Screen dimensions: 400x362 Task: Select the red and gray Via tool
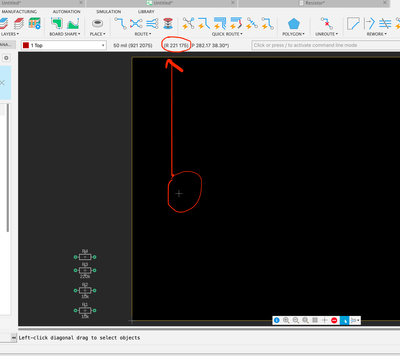tap(168, 23)
